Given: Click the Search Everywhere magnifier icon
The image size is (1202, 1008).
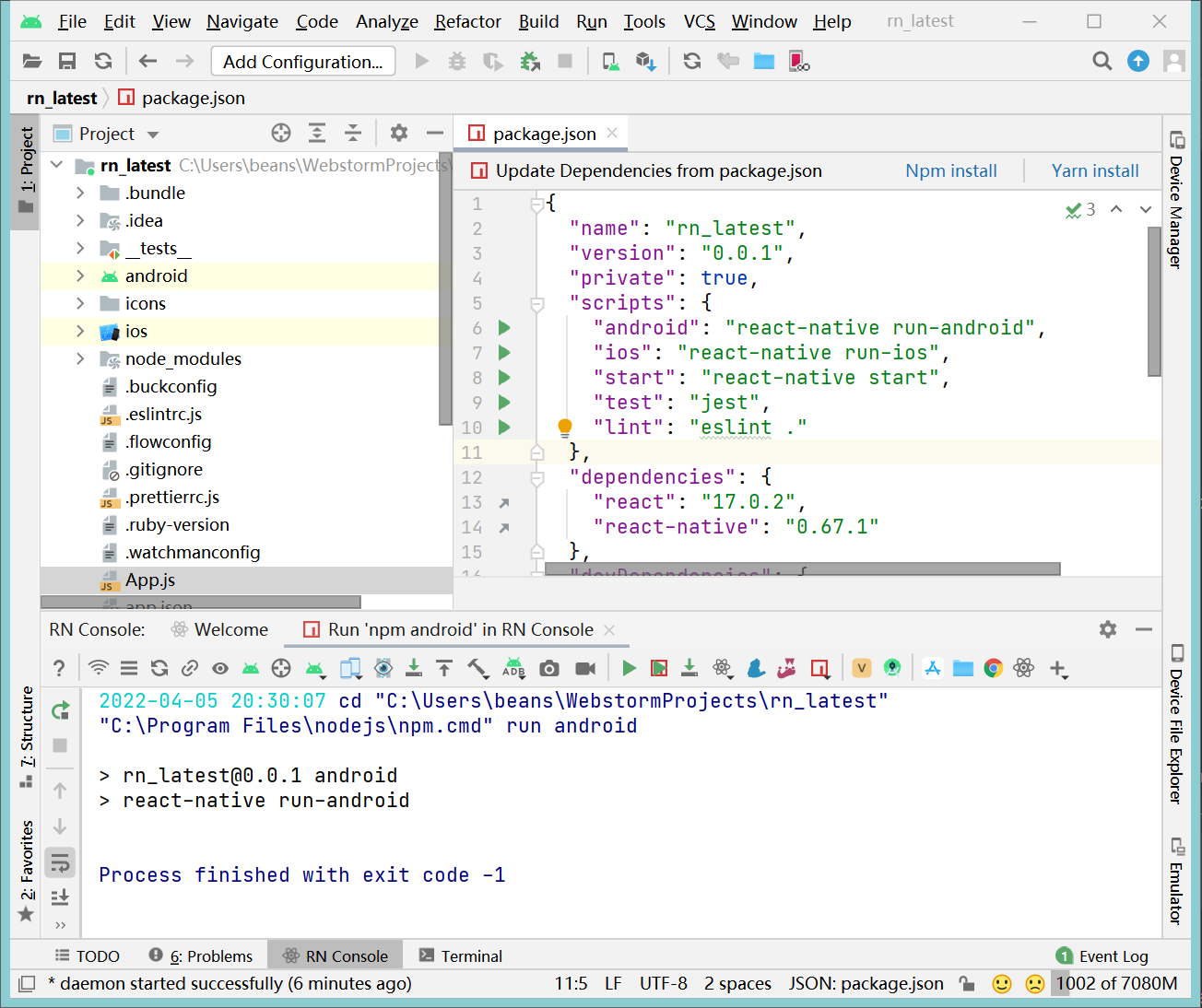Looking at the screenshot, I should pos(1102,62).
